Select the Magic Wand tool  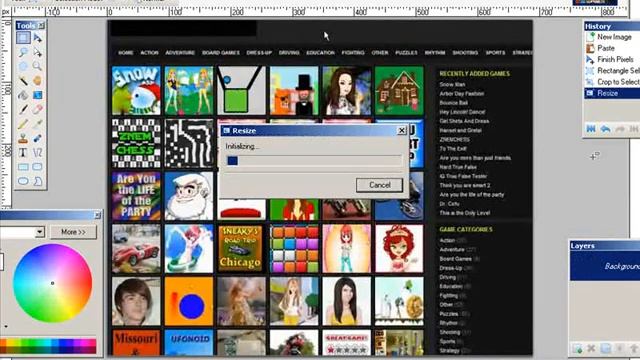coord(23,80)
